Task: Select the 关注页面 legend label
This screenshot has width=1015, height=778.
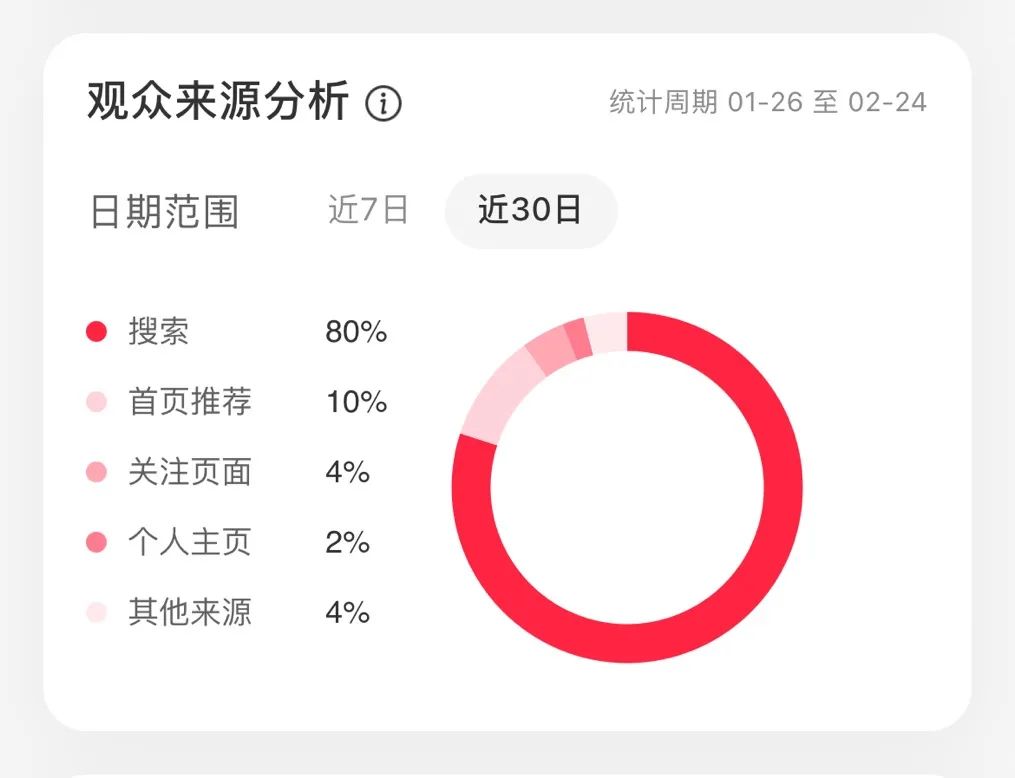Action: (x=190, y=472)
